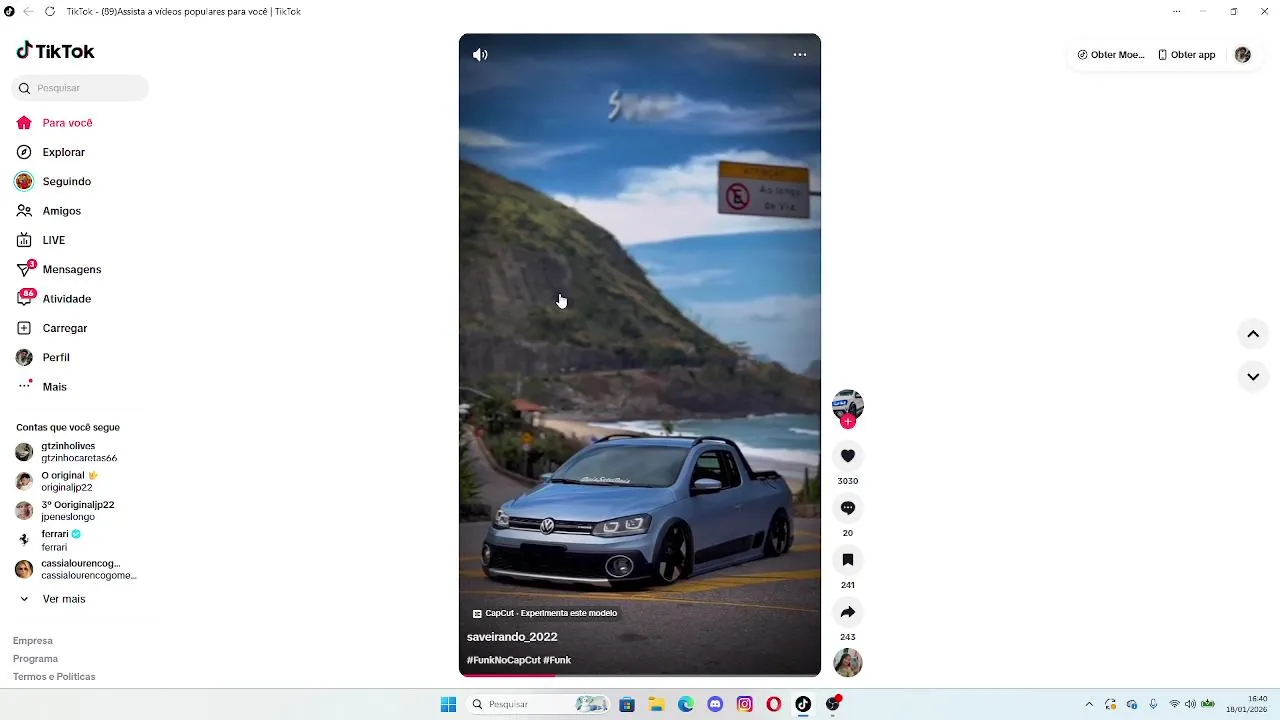The width and height of the screenshot is (1280, 720).
Task: Click the Obter app button
Action: click(x=1187, y=55)
